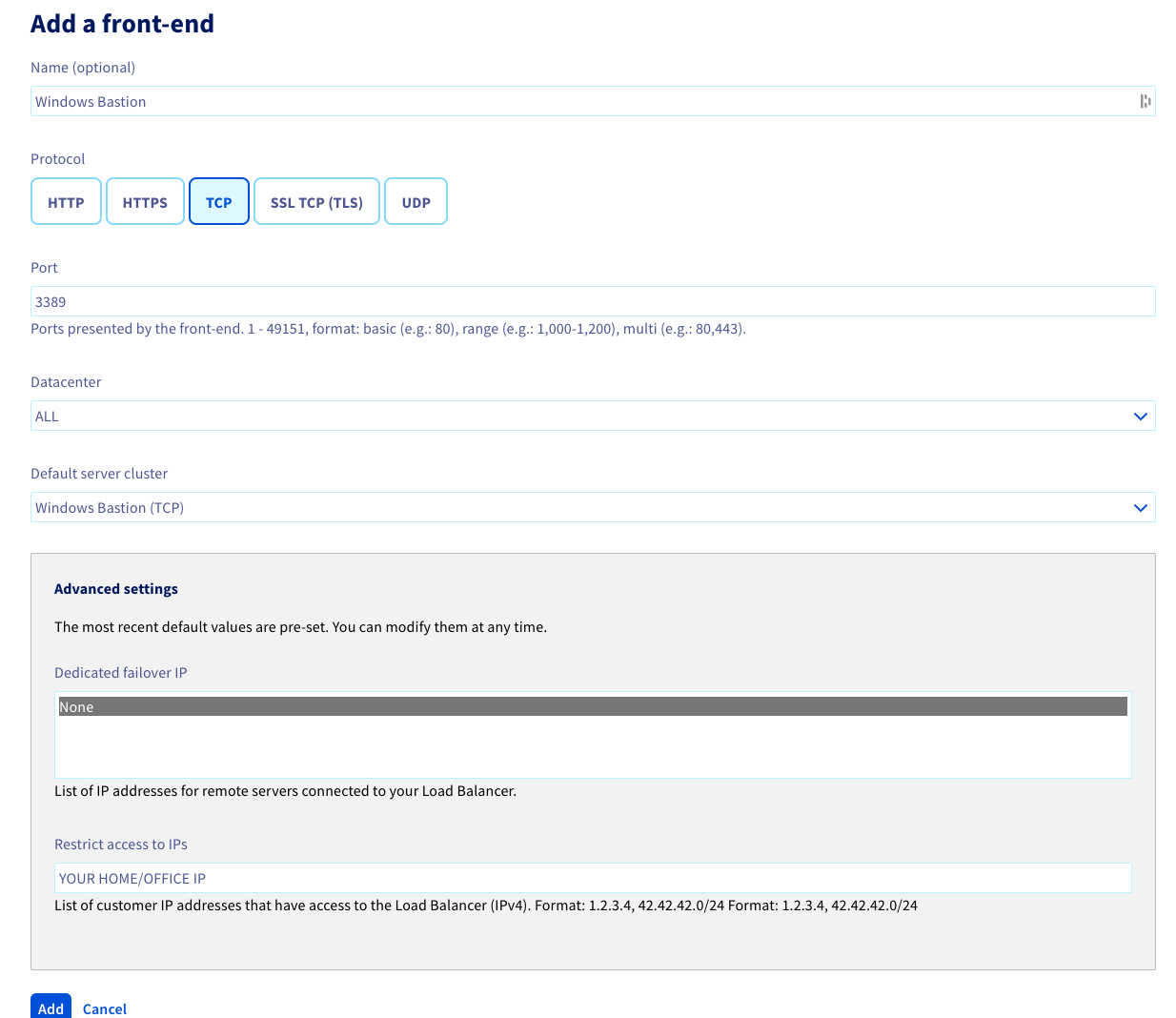Image resolution: width=1176 pixels, height=1018 pixels.
Task: Click the Ports presented by the front-end hint
Action: click(389, 329)
